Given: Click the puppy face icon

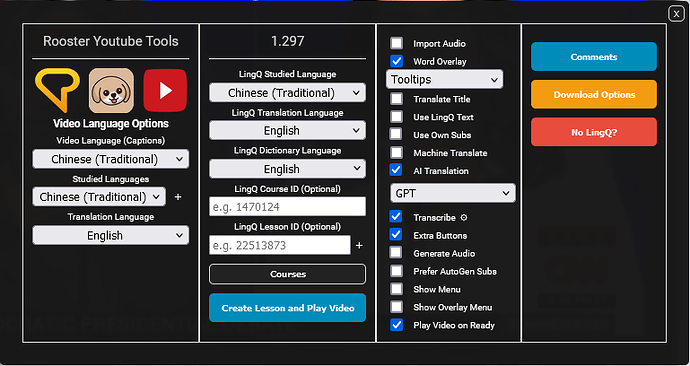Looking at the screenshot, I should click(x=111, y=90).
